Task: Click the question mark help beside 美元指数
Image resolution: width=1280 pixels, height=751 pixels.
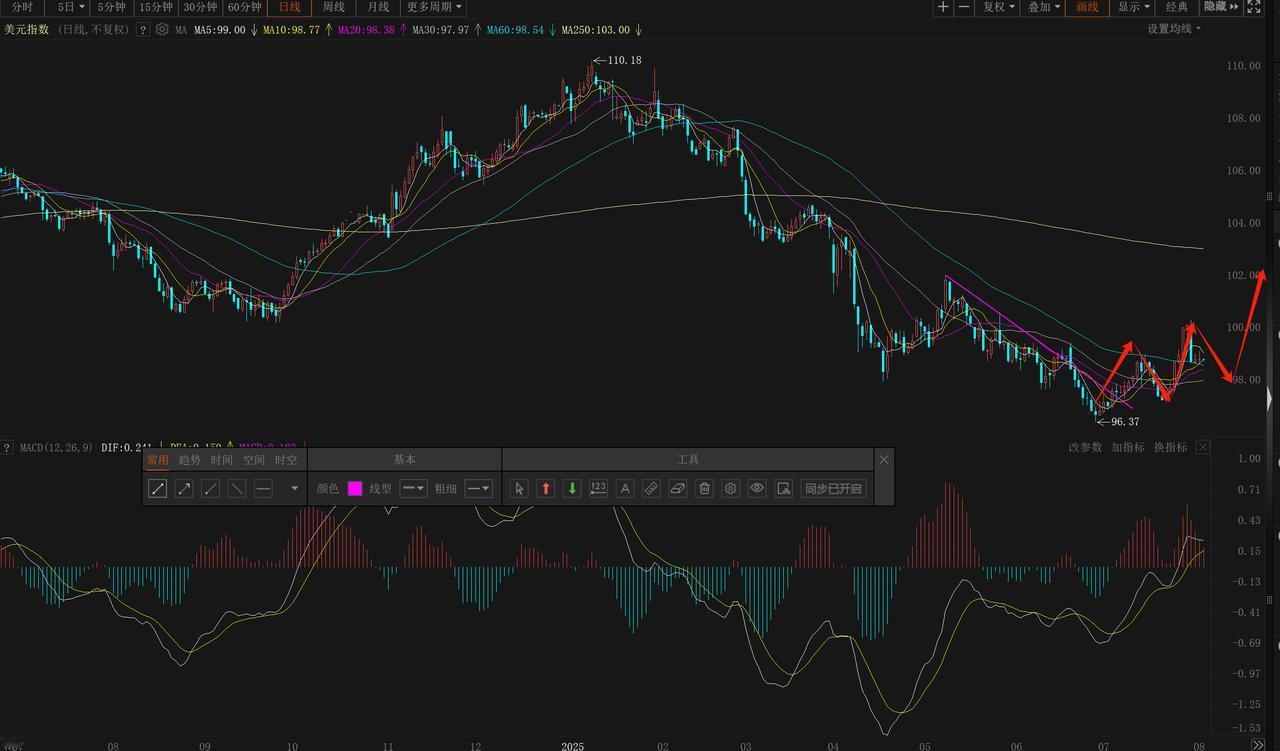Action: (x=143, y=30)
